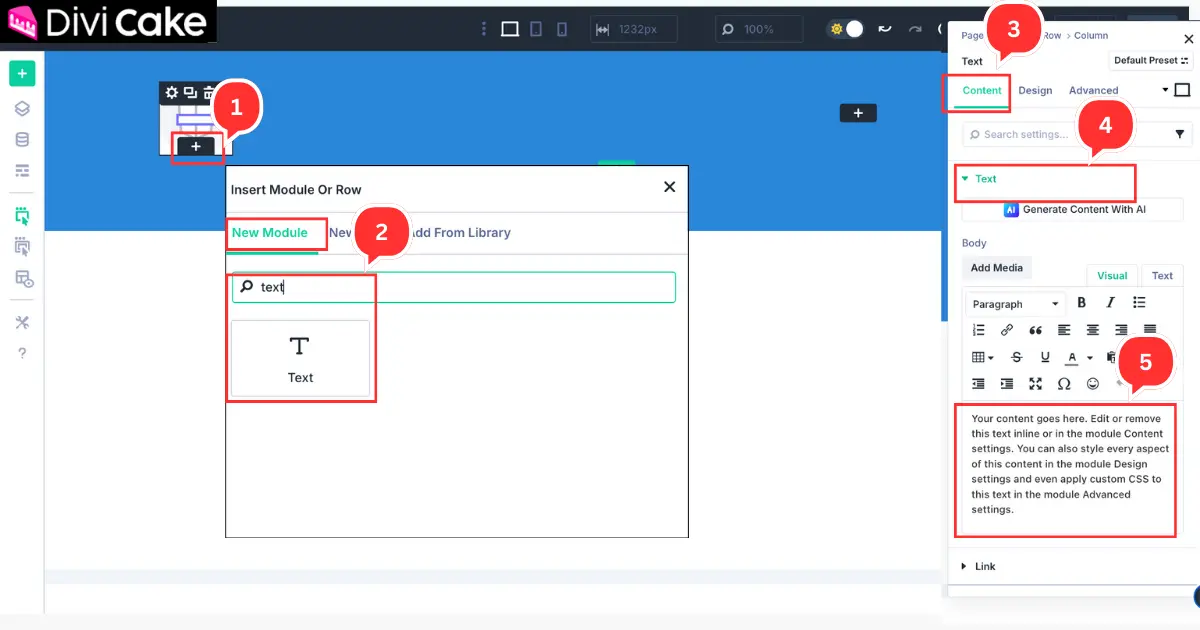Image resolution: width=1200 pixels, height=630 pixels.
Task: Click the blockquote icon
Action: pyautogui.click(x=1036, y=330)
